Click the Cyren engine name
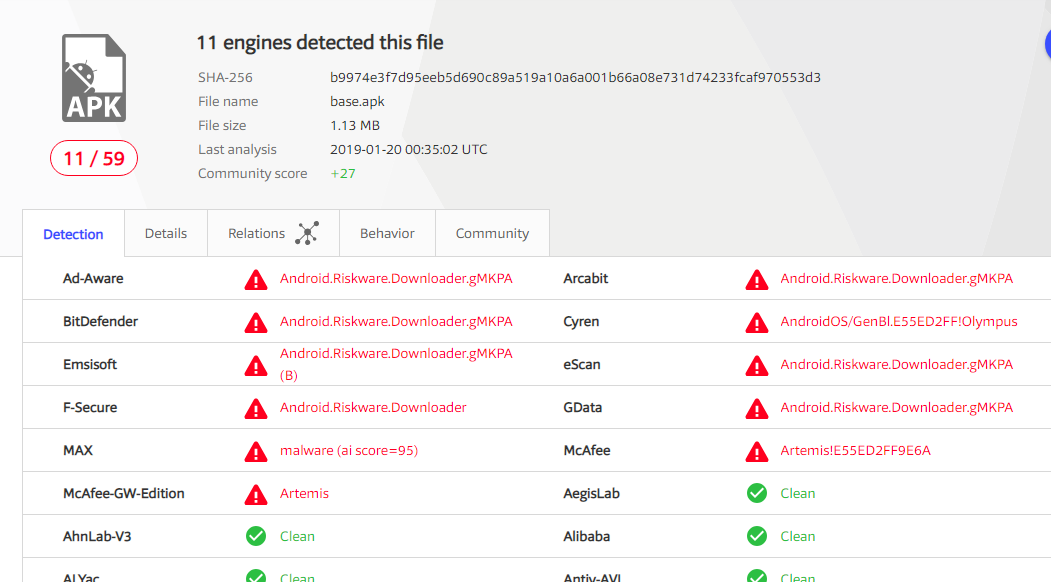Viewport: 1051px width, 582px height. click(x=581, y=321)
